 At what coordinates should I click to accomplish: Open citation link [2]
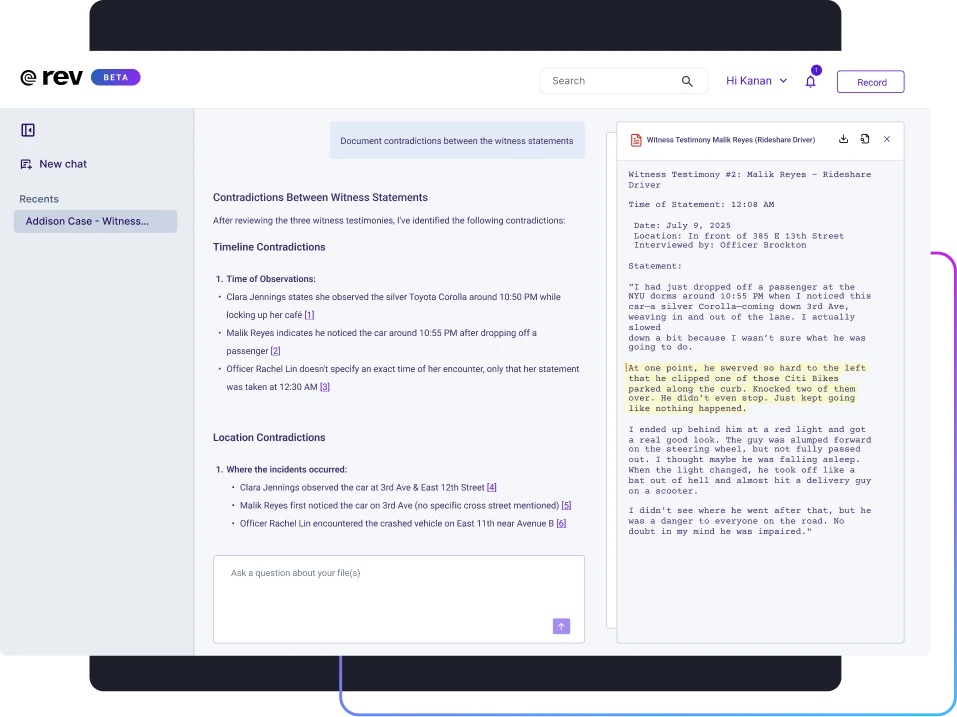[275, 351]
